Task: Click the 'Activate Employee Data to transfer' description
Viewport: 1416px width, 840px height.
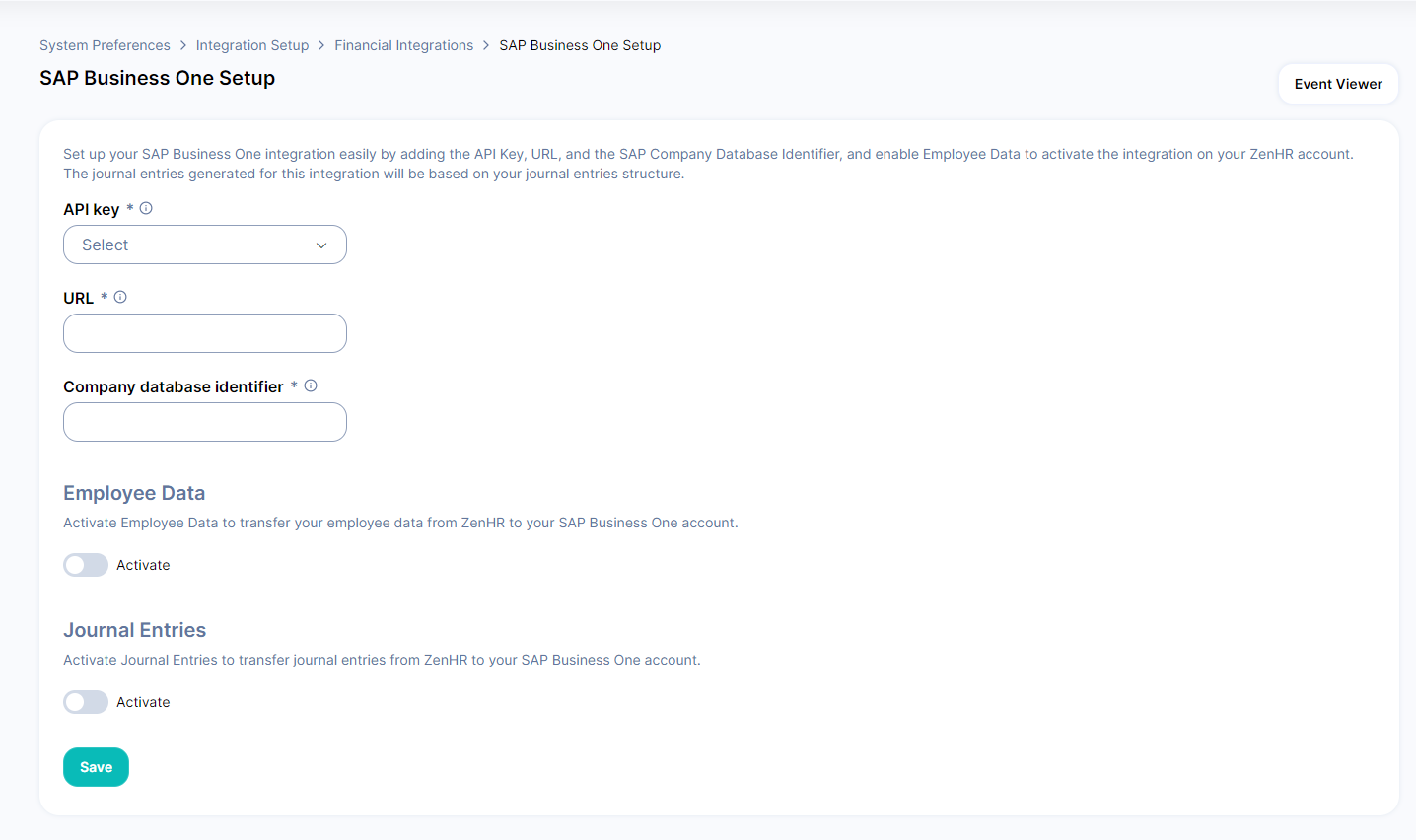Action: tap(400, 523)
